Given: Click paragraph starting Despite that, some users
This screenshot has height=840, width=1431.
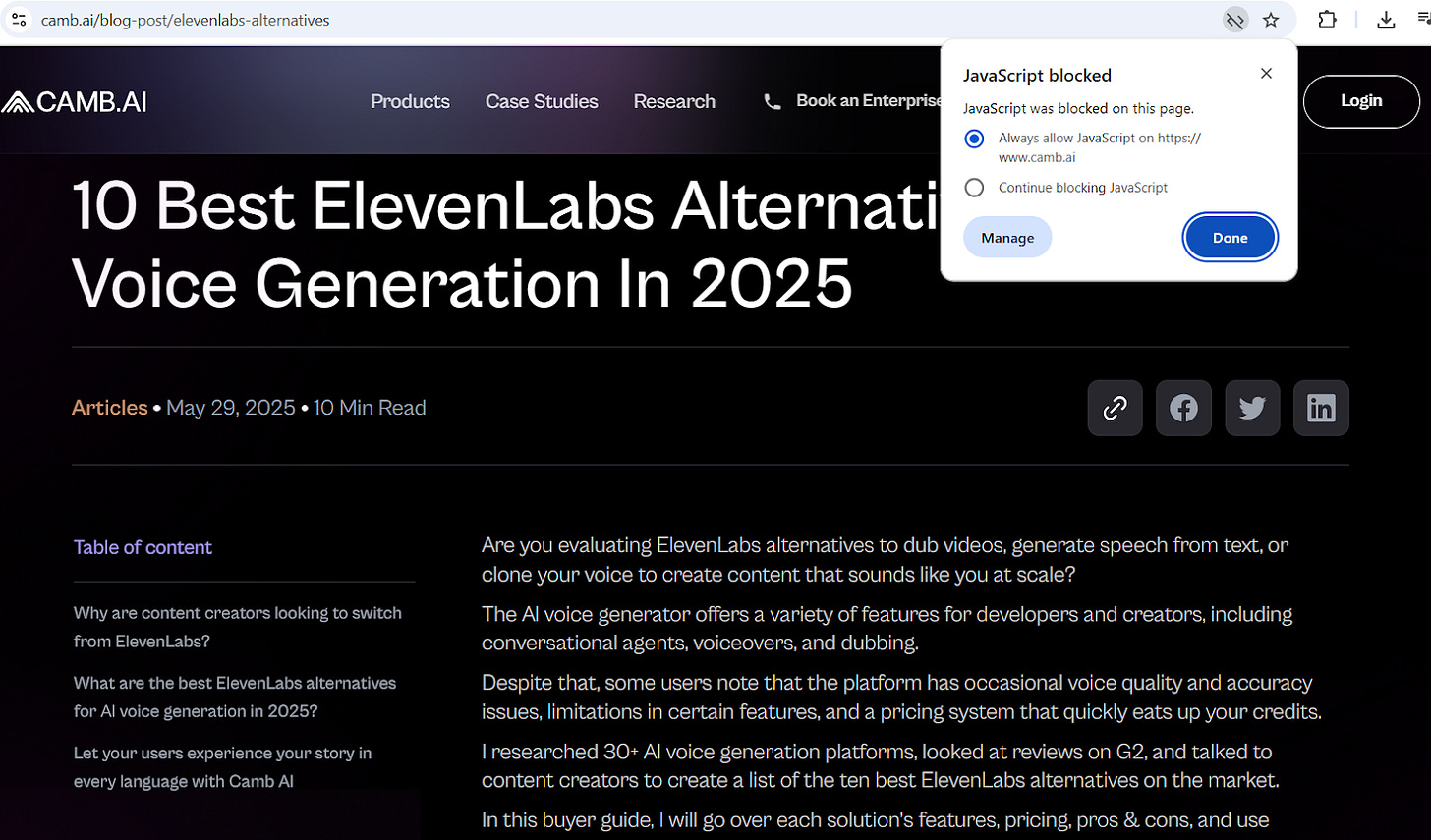Looking at the screenshot, I should coord(901,698).
